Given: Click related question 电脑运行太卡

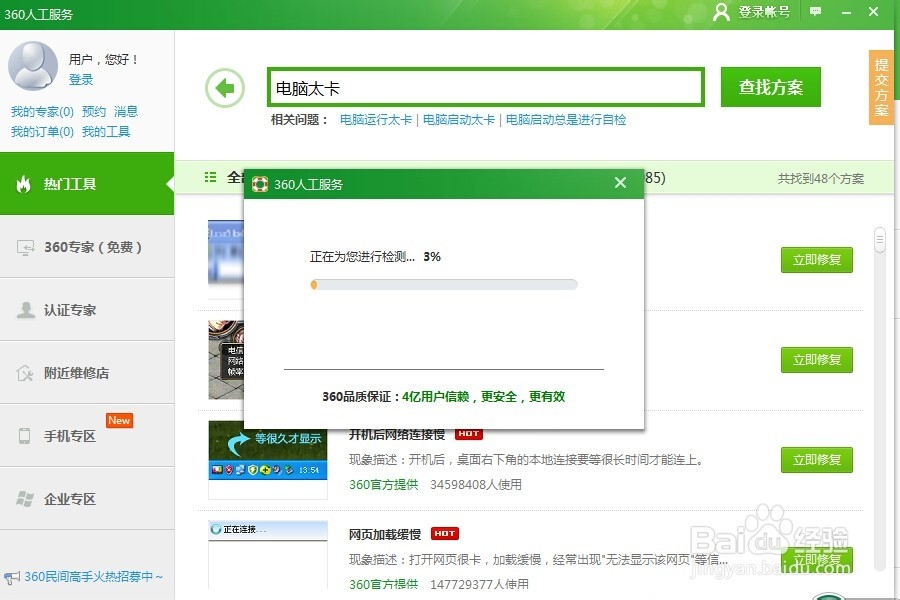Looking at the screenshot, I should click(376, 119).
